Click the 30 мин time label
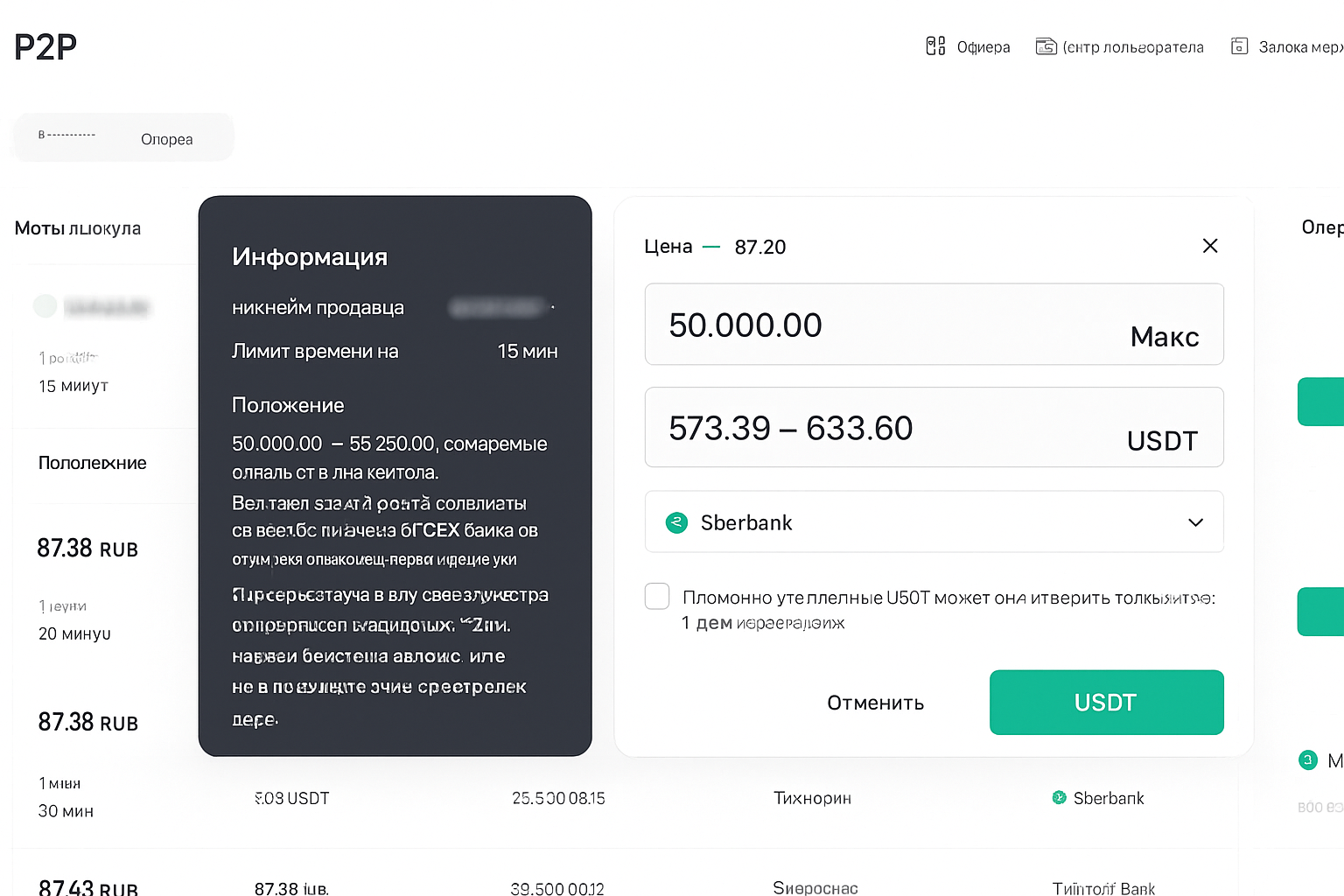The image size is (1344, 896). tap(66, 811)
